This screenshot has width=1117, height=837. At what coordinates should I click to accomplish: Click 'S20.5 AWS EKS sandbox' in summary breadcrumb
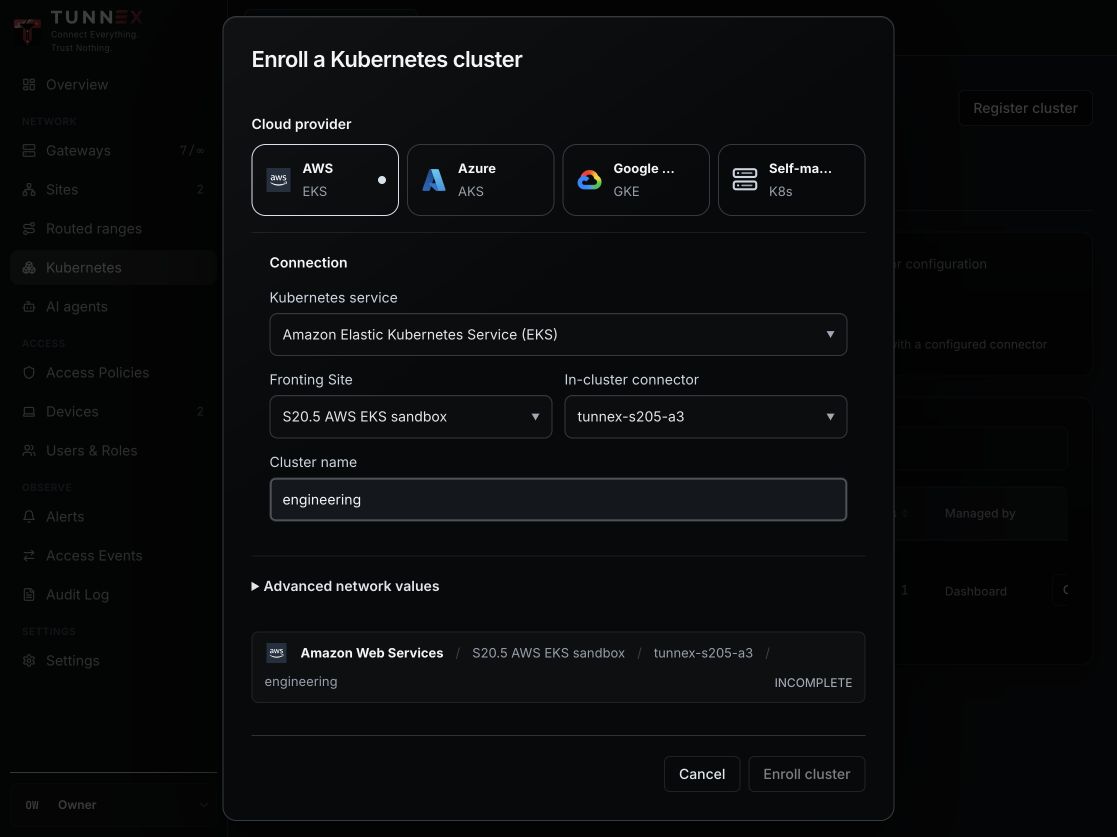click(x=549, y=653)
